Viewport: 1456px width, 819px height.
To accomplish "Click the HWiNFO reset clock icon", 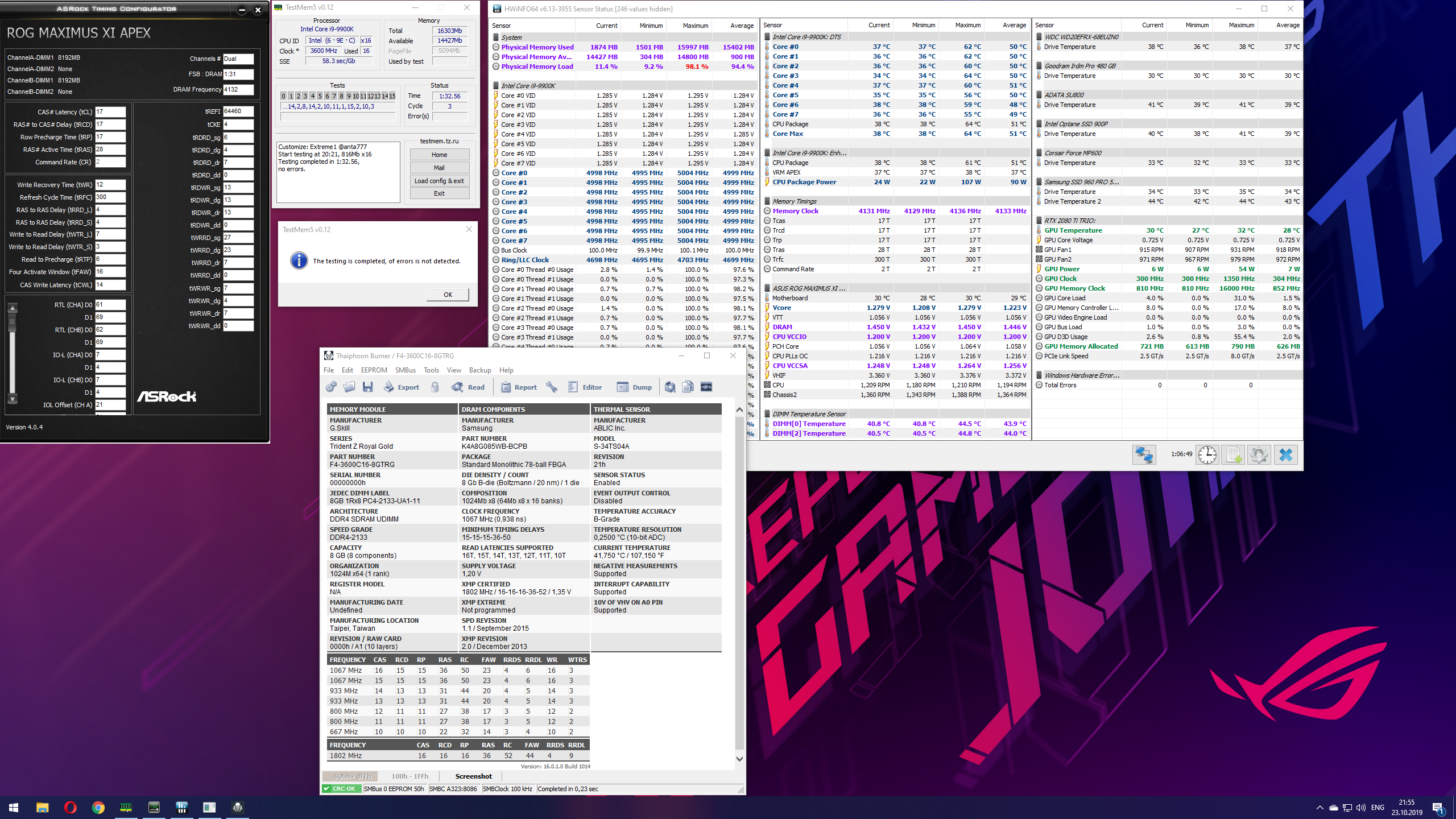I will click(x=1207, y=455).
